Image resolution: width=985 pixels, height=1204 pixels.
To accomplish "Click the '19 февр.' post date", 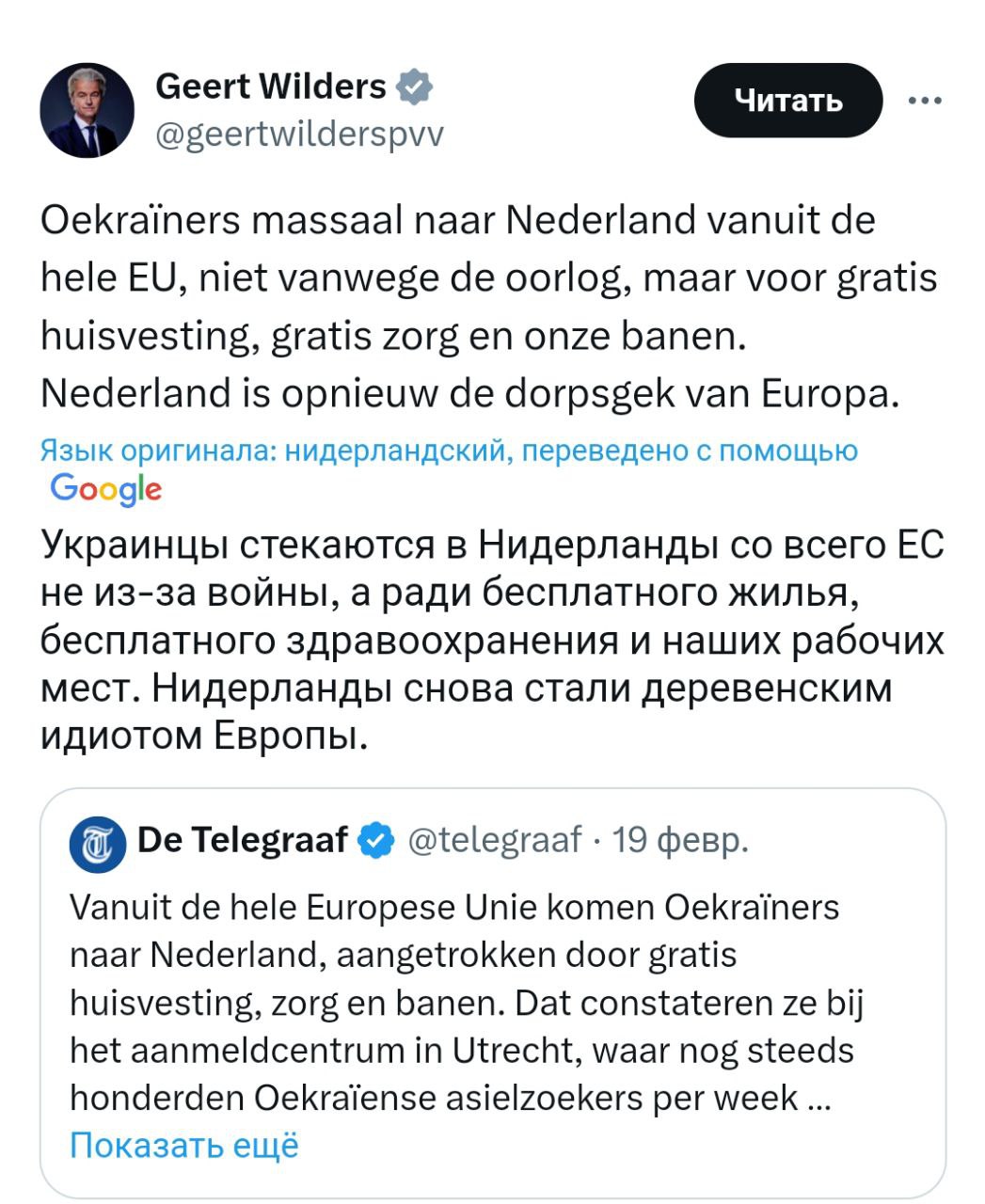I will (680, 839).
